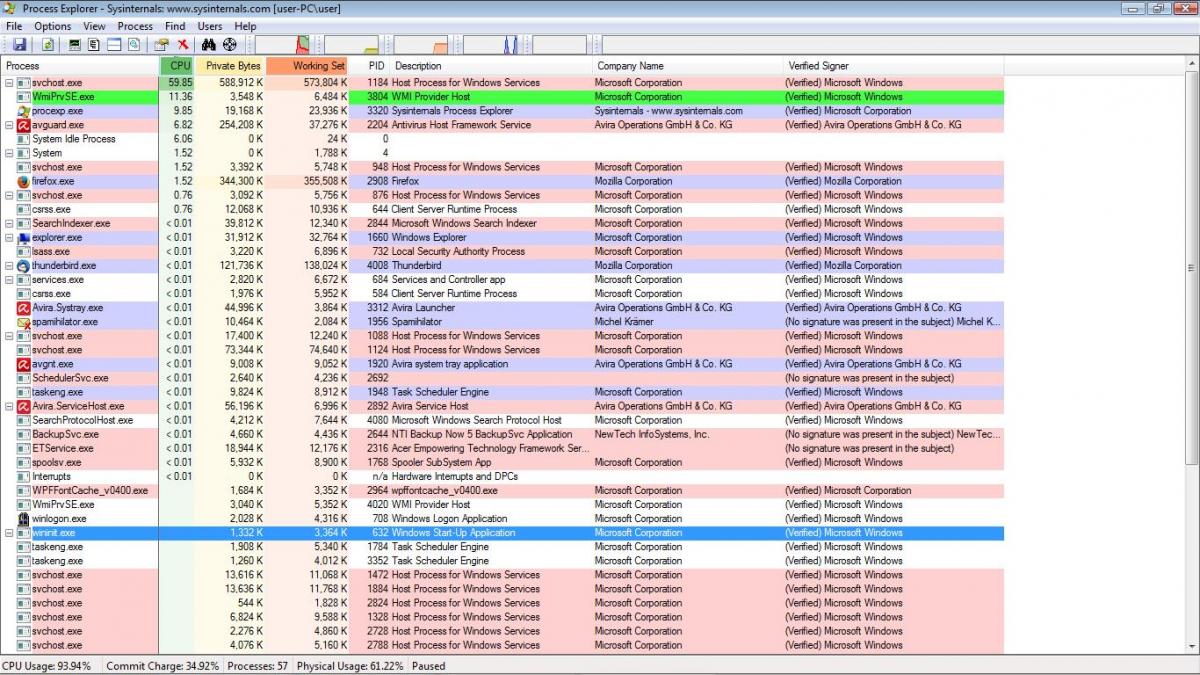The width and height of the screenshot is (1200, 675).
Task: Open the yellow commit history mini graph
Action: pyautogui.click(x=352, y=45)
